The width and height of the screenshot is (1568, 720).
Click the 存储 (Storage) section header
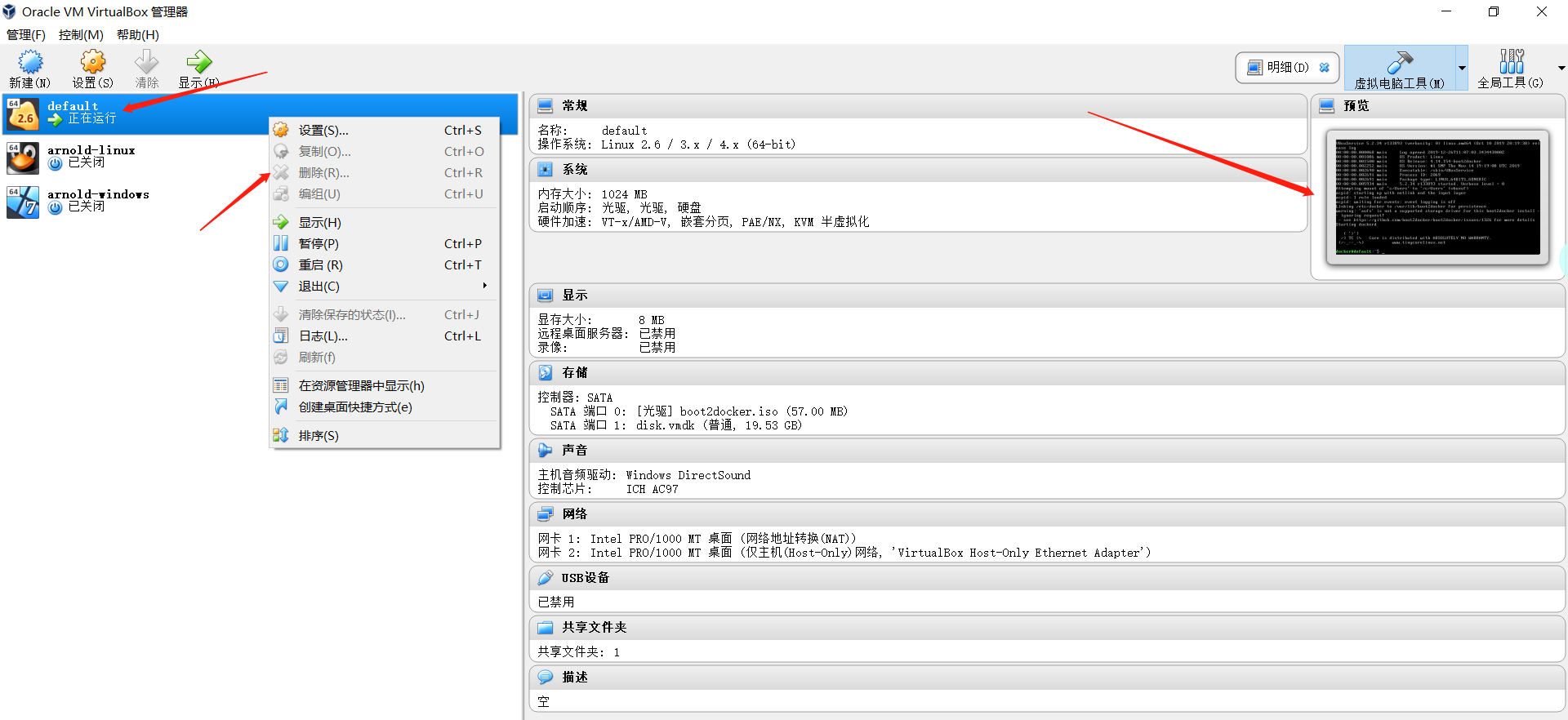(574, 373)
